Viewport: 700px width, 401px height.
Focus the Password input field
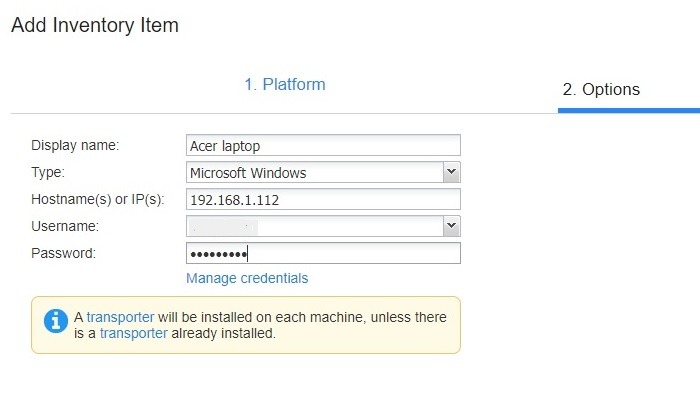point(323,253)
